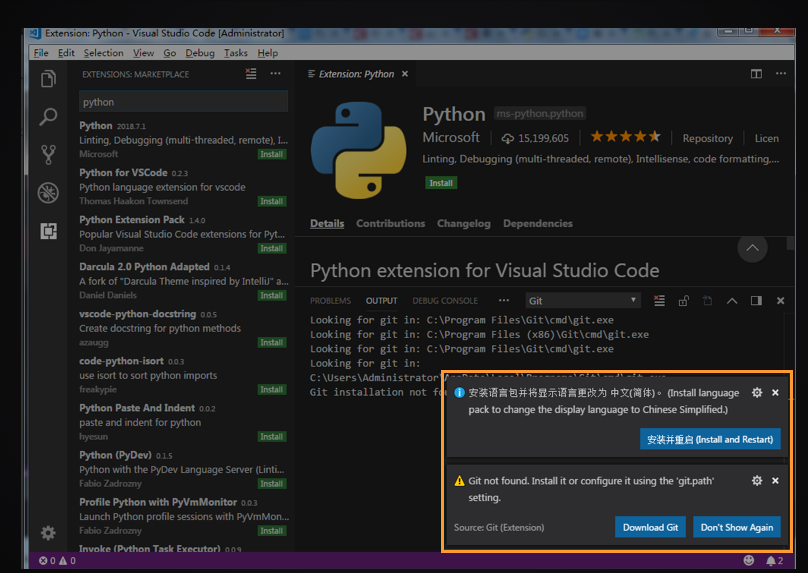Install Python Paste And Indent extension
The image size is (808, 573).
[272, 436]
